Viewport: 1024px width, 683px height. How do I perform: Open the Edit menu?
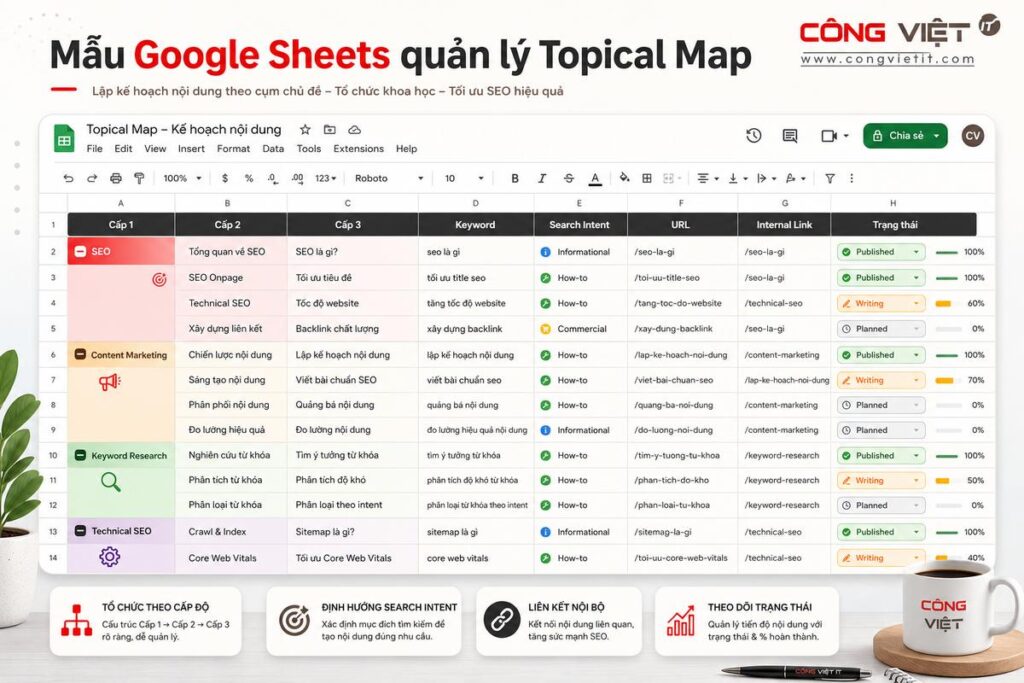pos(123,149)
